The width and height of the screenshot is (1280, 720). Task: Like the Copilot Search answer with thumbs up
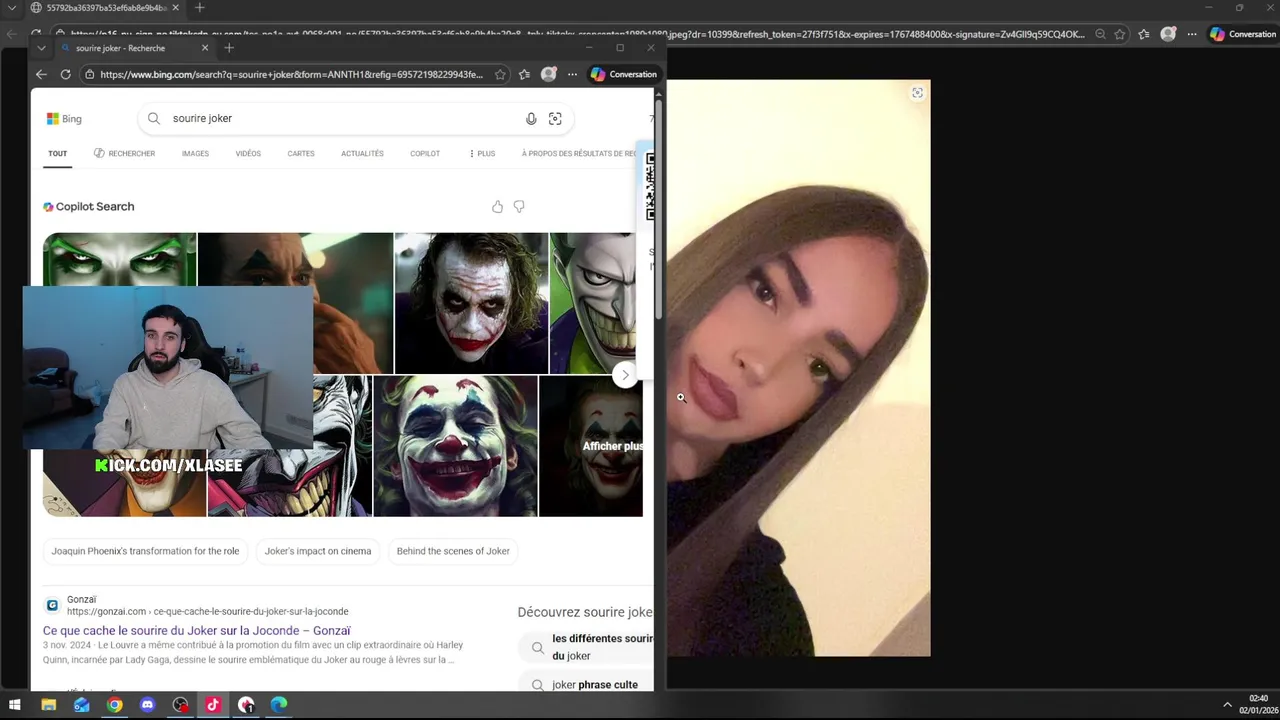[497, 207]
